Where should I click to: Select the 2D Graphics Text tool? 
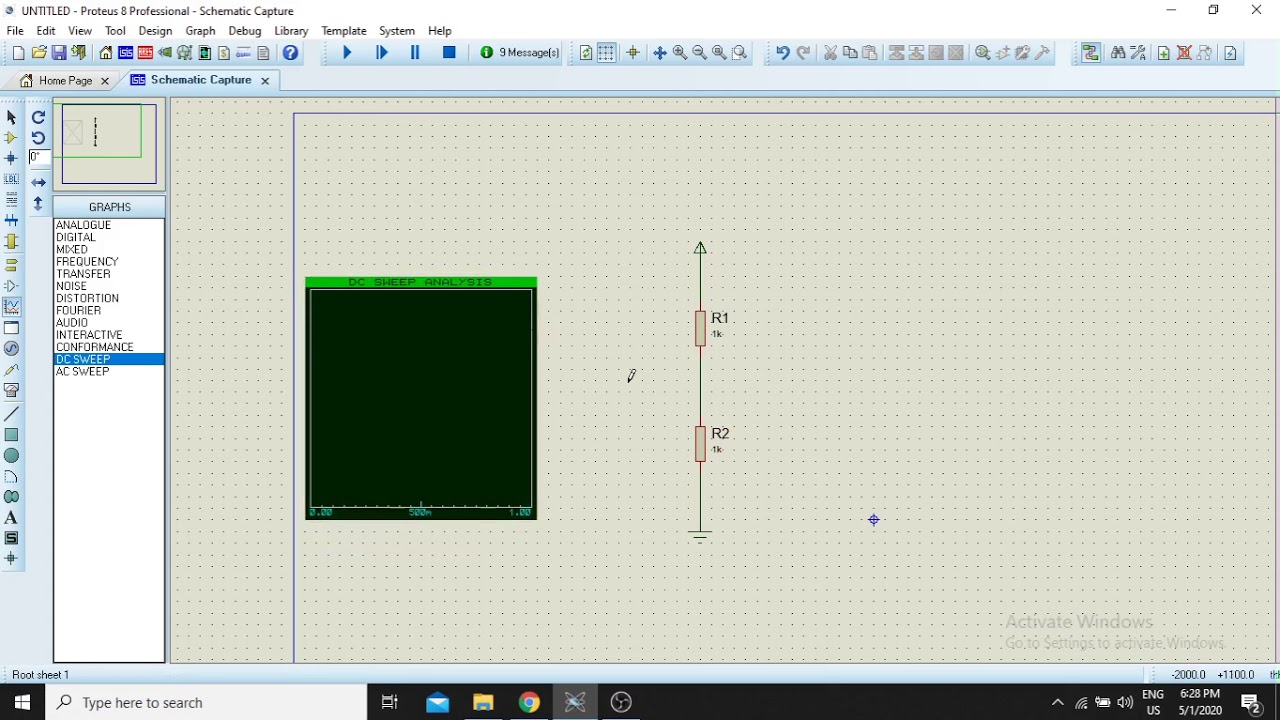[x=11, y=518]
